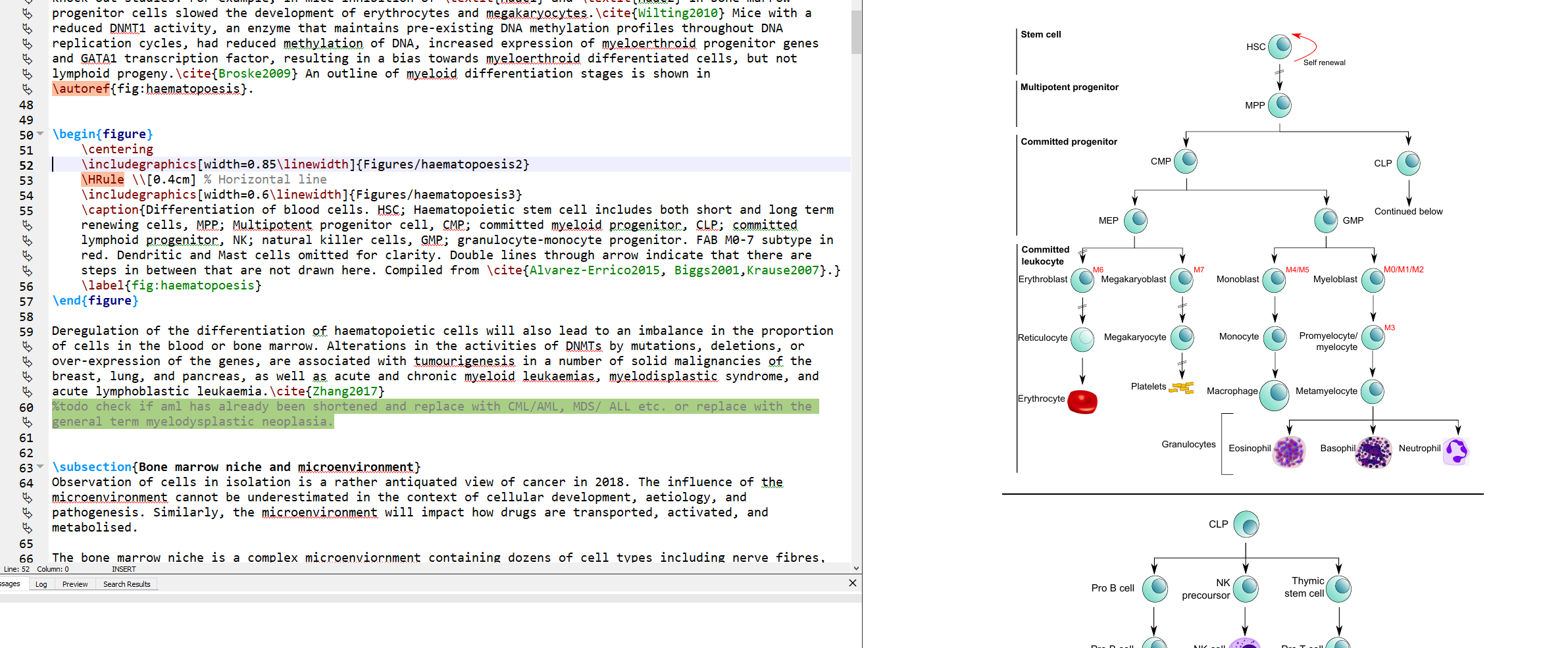This screenshot has width=1568, height=648.
Task: Click the line-wrap icon beside the Deregulation paragraph
Action: click(x=26, y=345)
